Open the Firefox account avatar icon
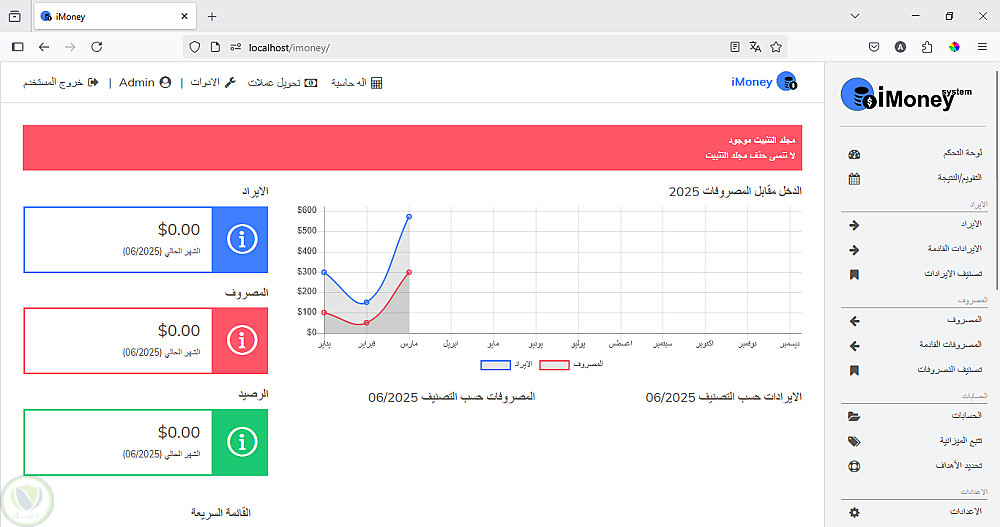Image resolution: width=1000 pixels, height=527 pixels. [x=900, y=47]
